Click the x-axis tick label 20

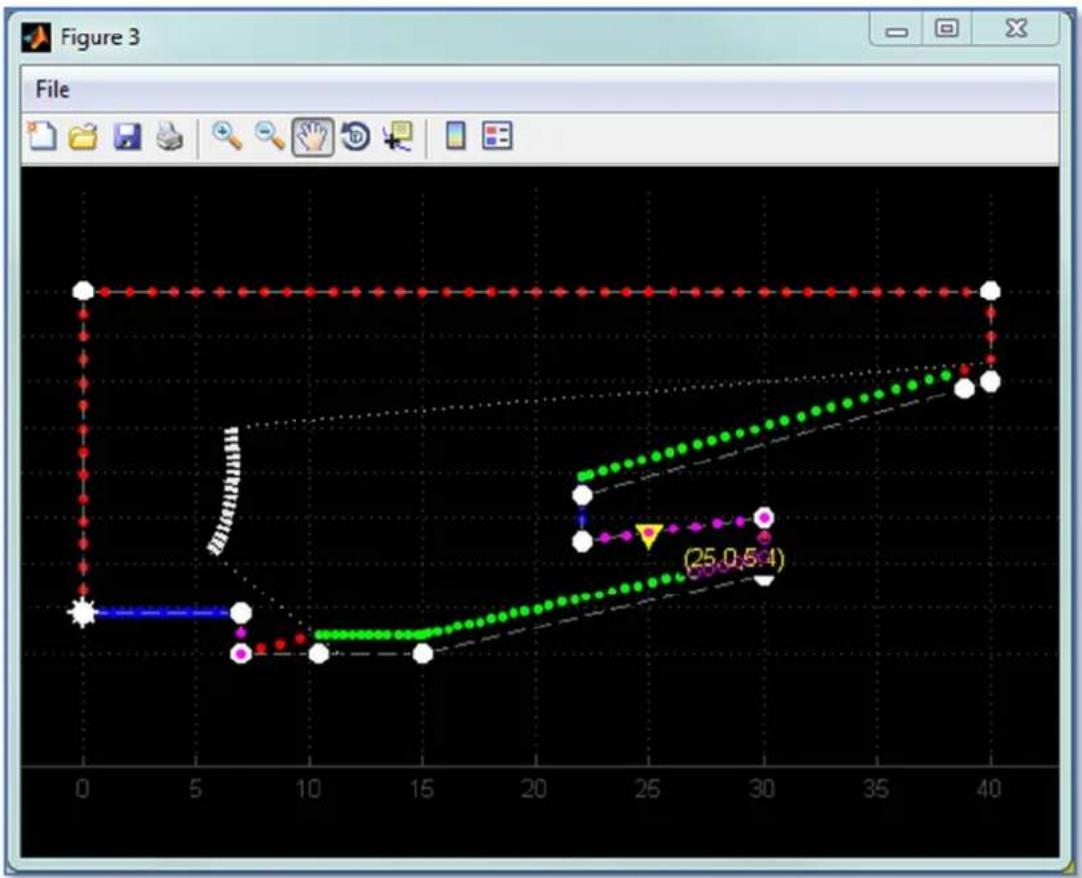535,788
